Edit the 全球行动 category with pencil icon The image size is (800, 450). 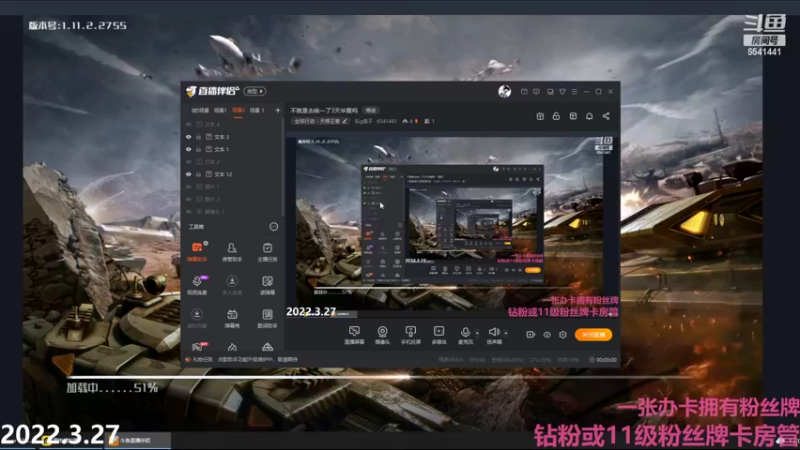(345, 121)
